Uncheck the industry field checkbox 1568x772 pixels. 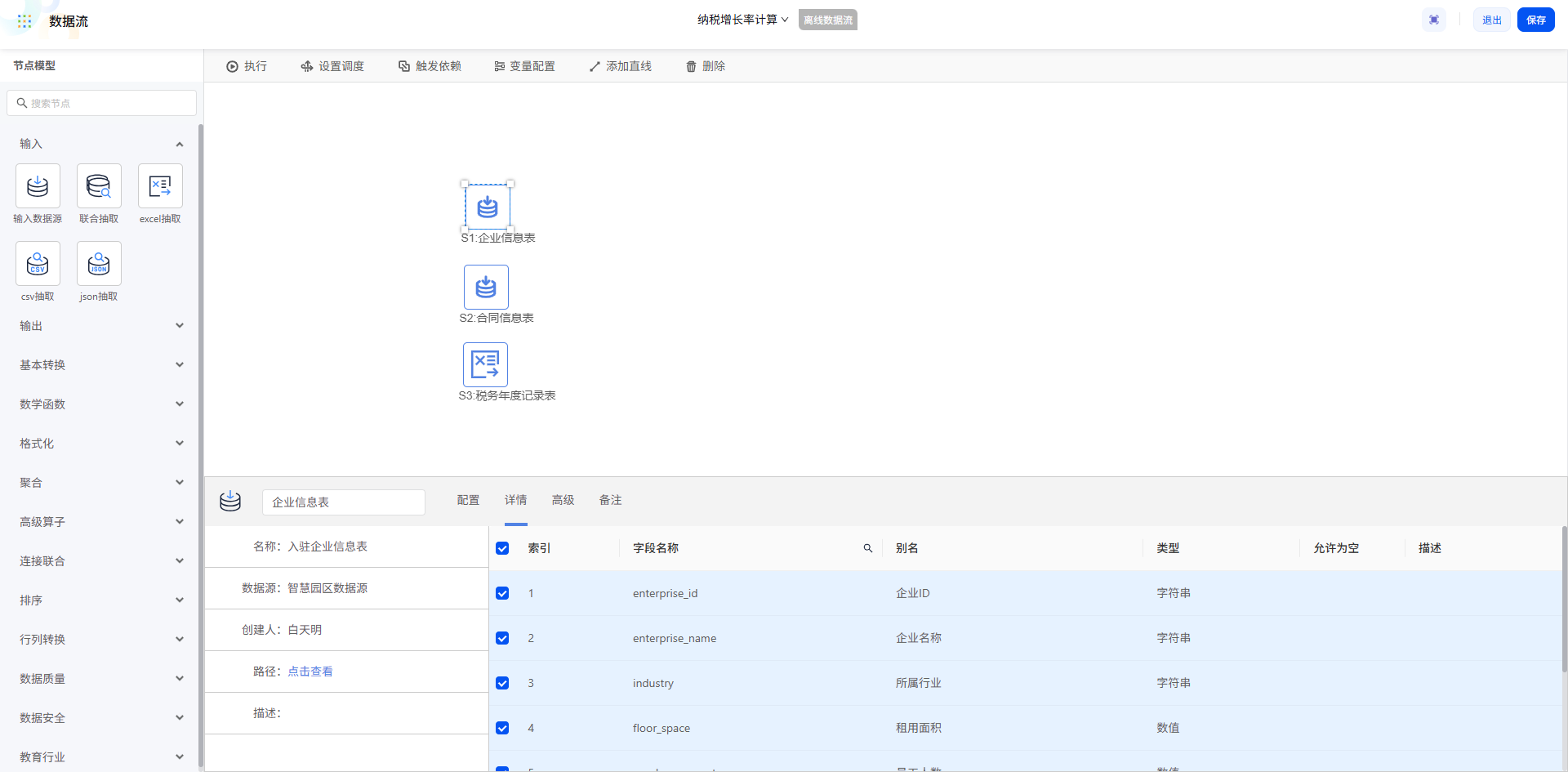[502, 683]
